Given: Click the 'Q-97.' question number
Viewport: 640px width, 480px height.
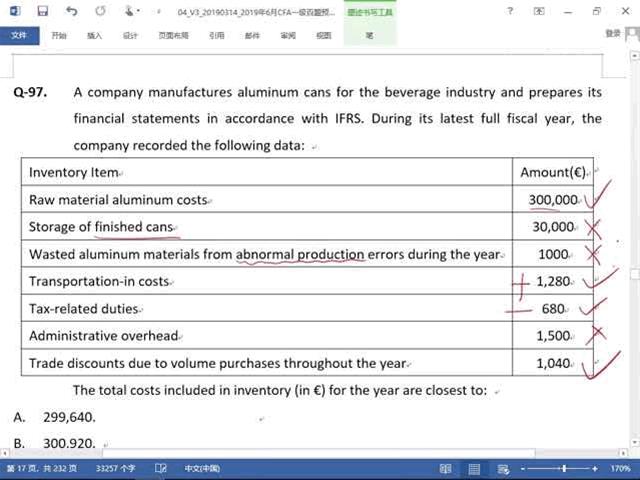Looking at the screenshot, I should point(30,92).
